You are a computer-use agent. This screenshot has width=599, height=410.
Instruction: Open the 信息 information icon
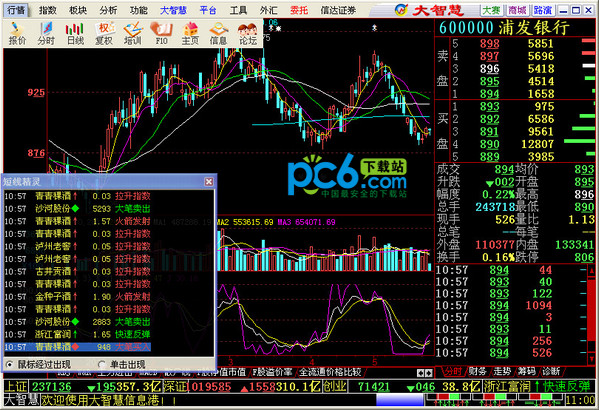coord(219,34)
